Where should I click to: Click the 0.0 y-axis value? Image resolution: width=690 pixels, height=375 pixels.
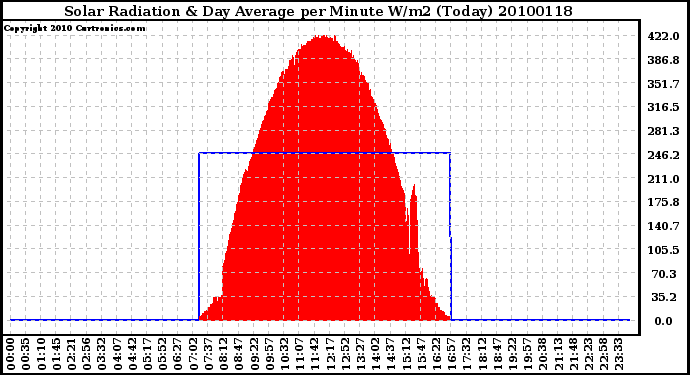pos(663,321)
